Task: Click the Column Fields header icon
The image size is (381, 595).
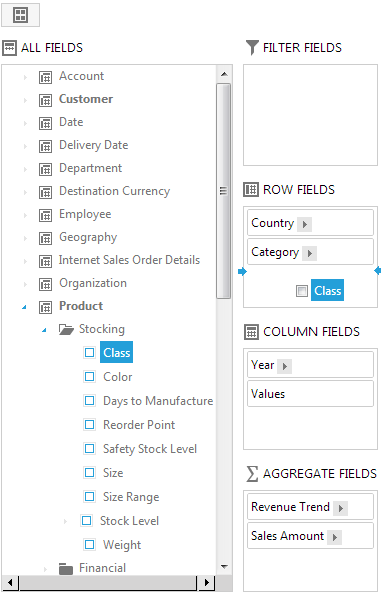Action: 251,332
